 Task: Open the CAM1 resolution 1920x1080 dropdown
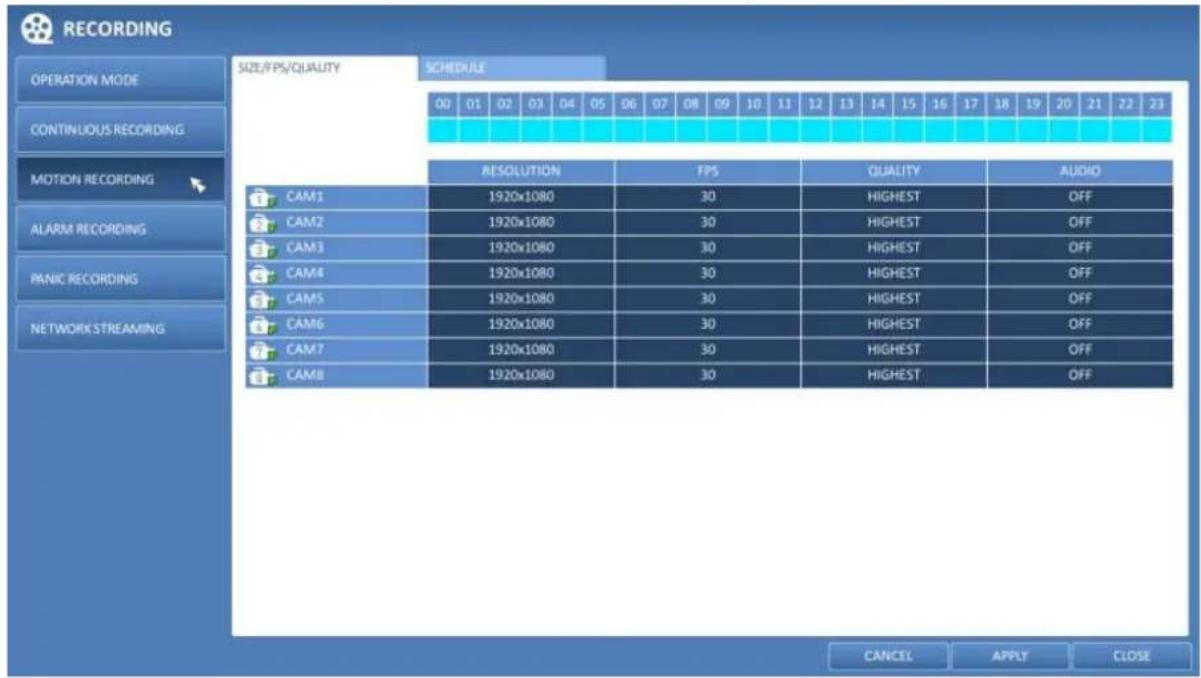(521, 198)
